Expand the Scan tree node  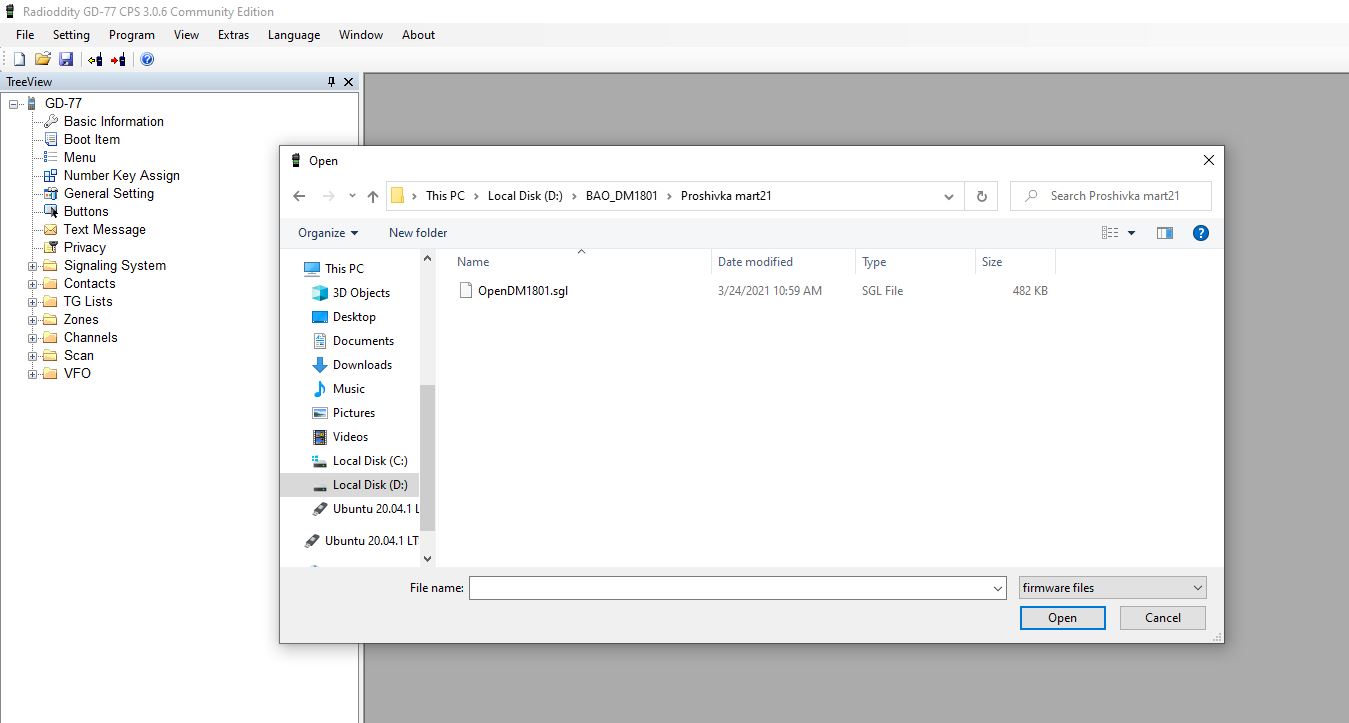pos(32,356)
